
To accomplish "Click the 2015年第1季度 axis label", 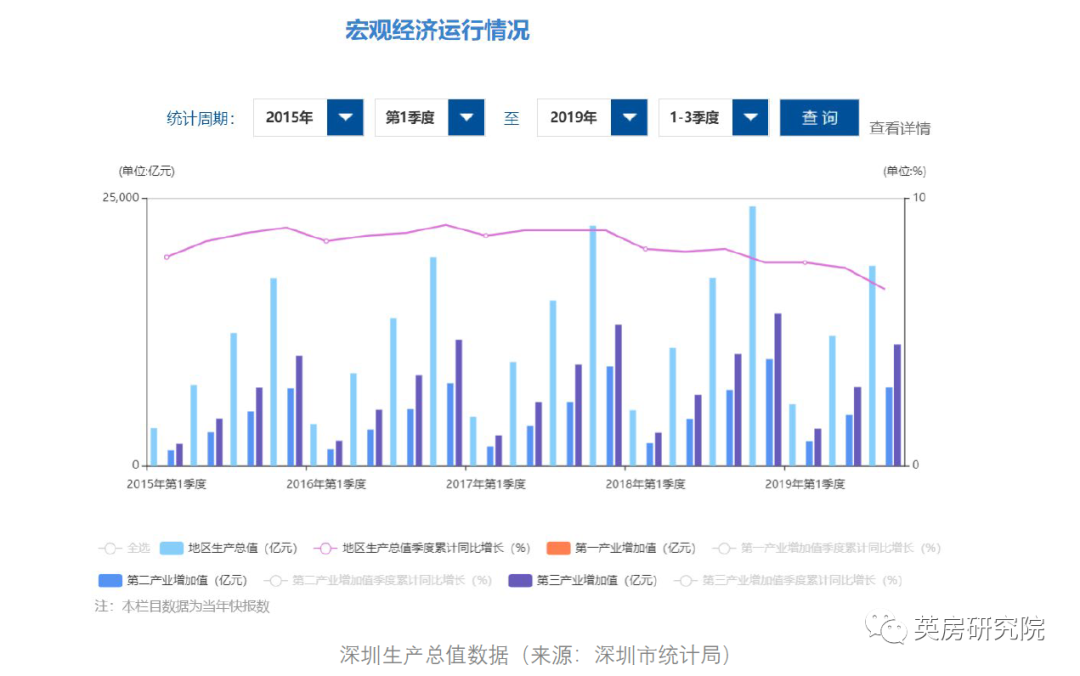I will pos(166,484).
